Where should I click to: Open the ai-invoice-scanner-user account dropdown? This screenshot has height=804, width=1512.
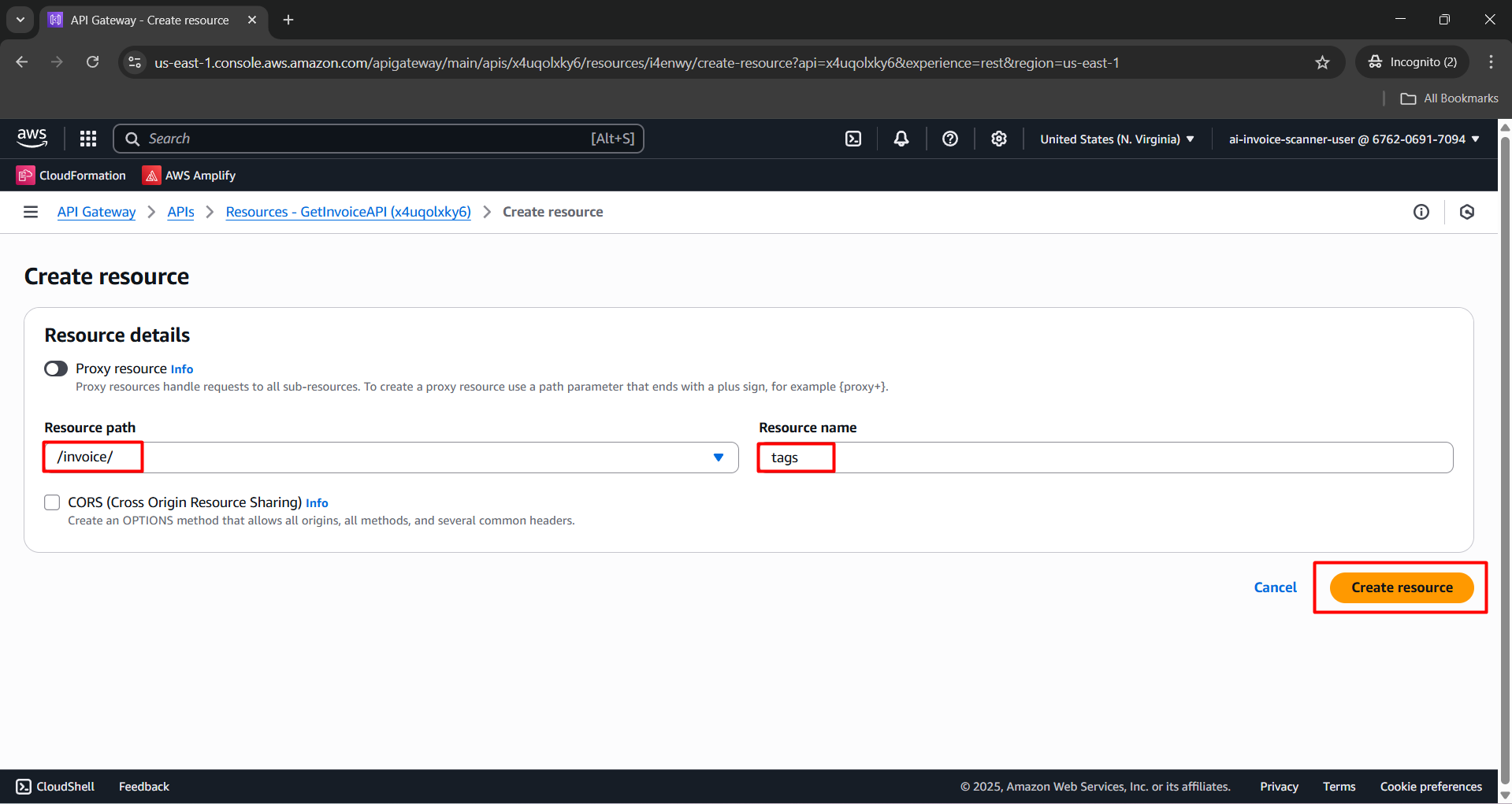[x=1352, y=139]
